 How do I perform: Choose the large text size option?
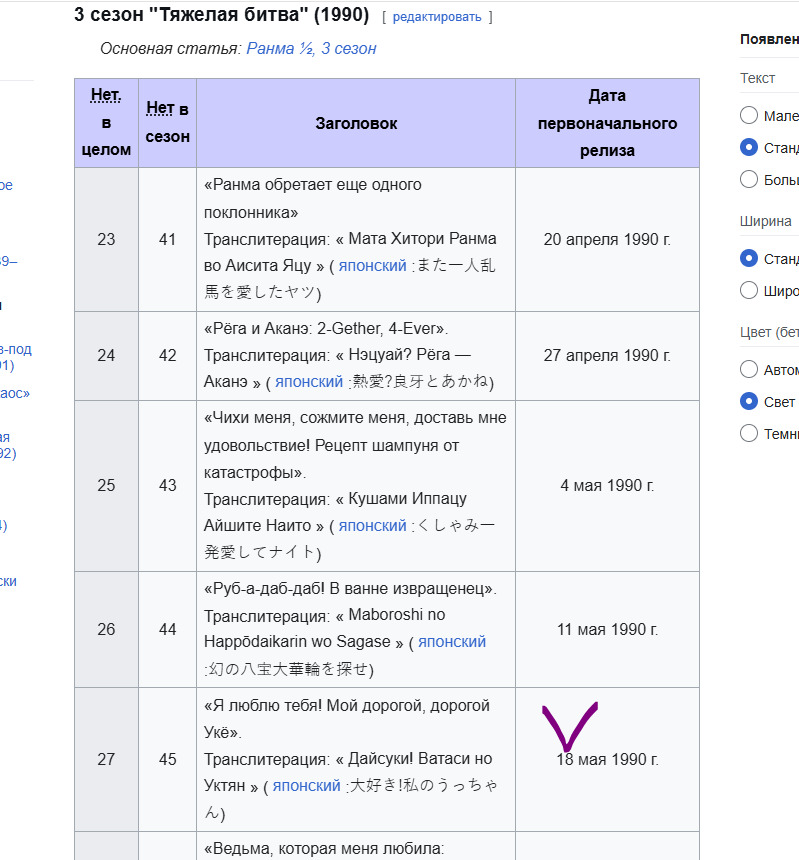(749, 179)
